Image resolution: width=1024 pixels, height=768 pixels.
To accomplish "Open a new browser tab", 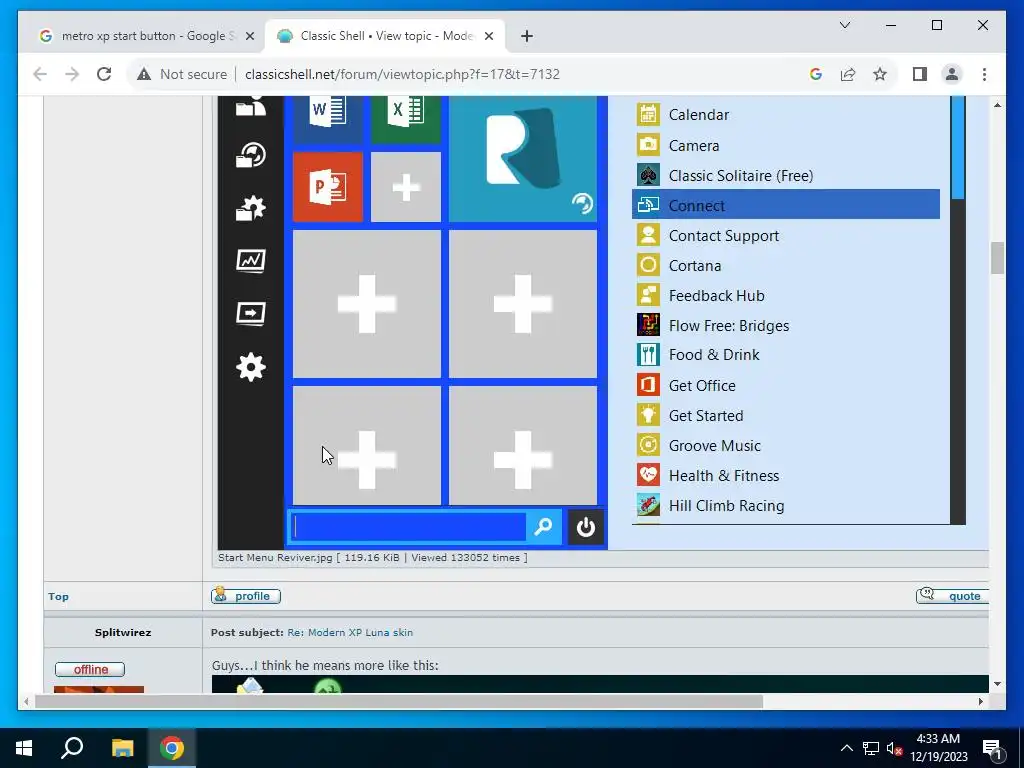I will click(527, 36).
